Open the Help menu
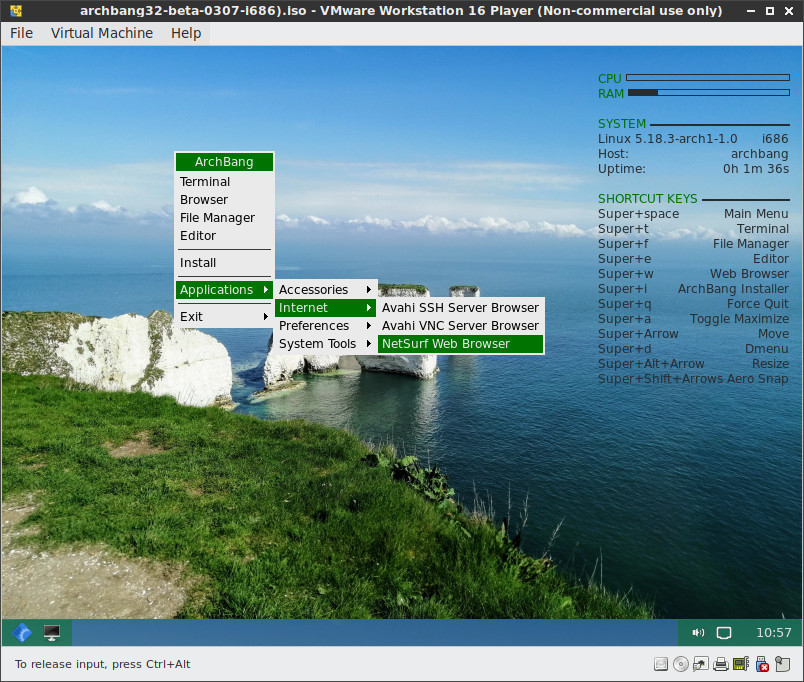 pos(186,33)
